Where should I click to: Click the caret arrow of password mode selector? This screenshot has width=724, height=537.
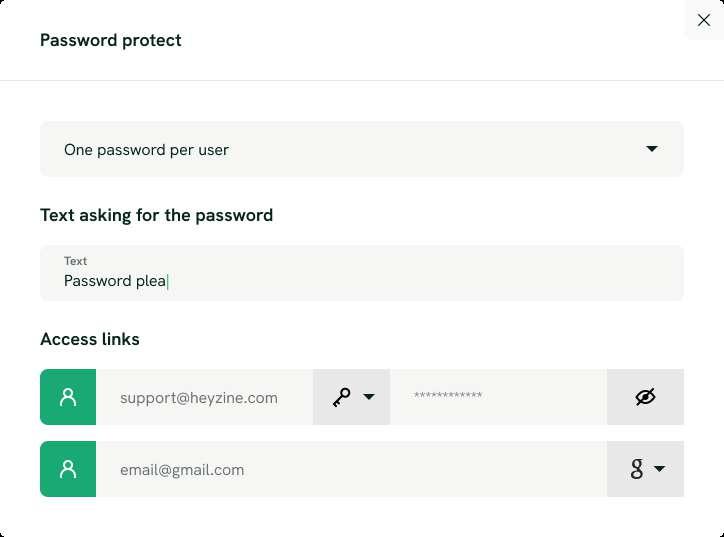(652, 149)
